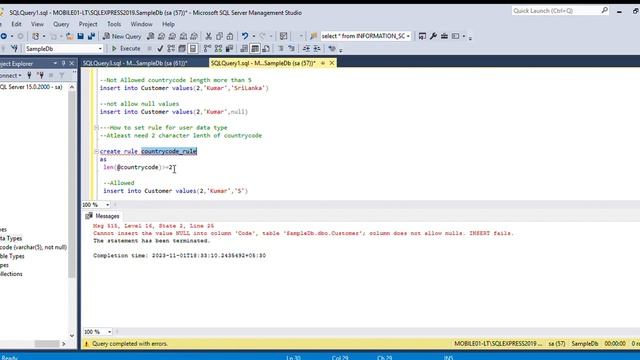Click the Increase Indent icon
The width and height of the screenshot is (640, 360).
317,49
